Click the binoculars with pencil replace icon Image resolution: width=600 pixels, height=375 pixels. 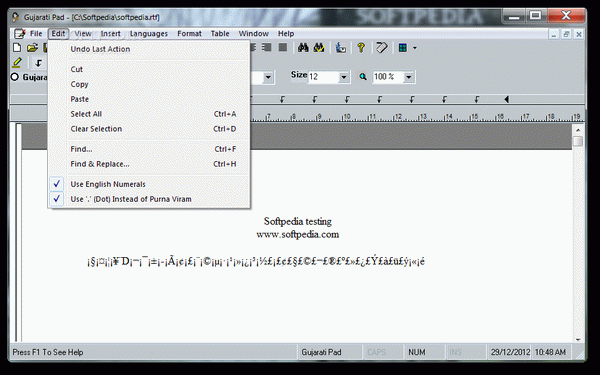coord(319,48)
